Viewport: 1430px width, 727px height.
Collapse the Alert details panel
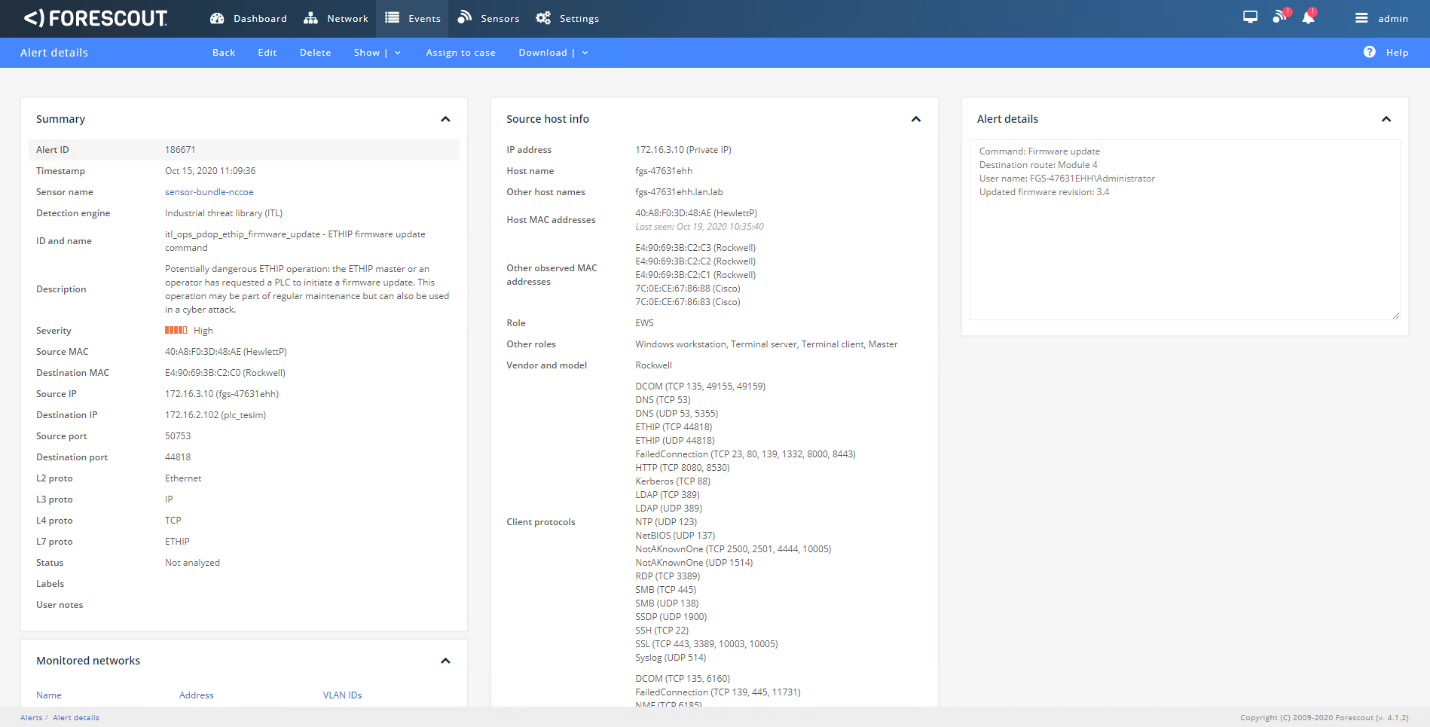[1386, 119]
